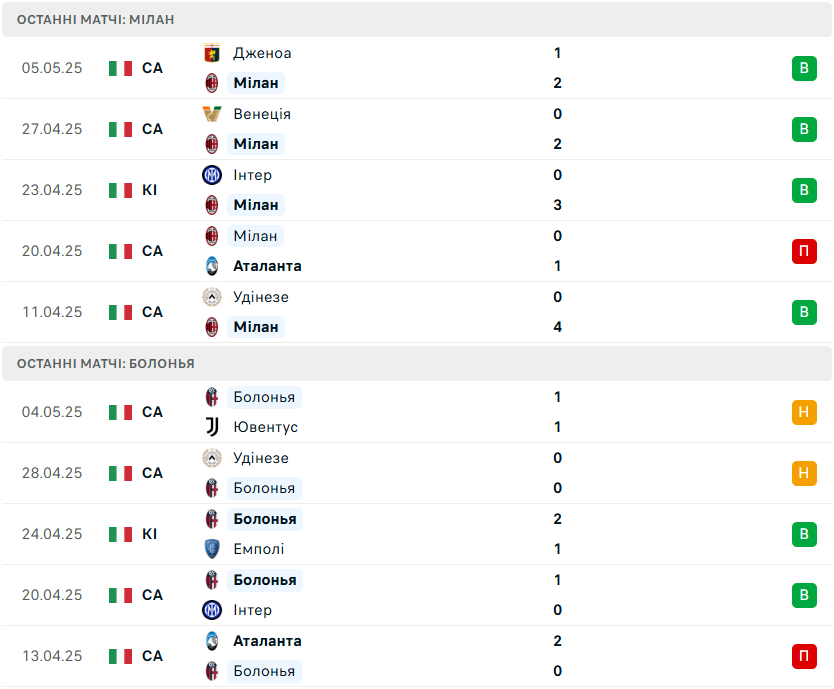Click win badge for the Bologna–Inter match

click(804, 595)
